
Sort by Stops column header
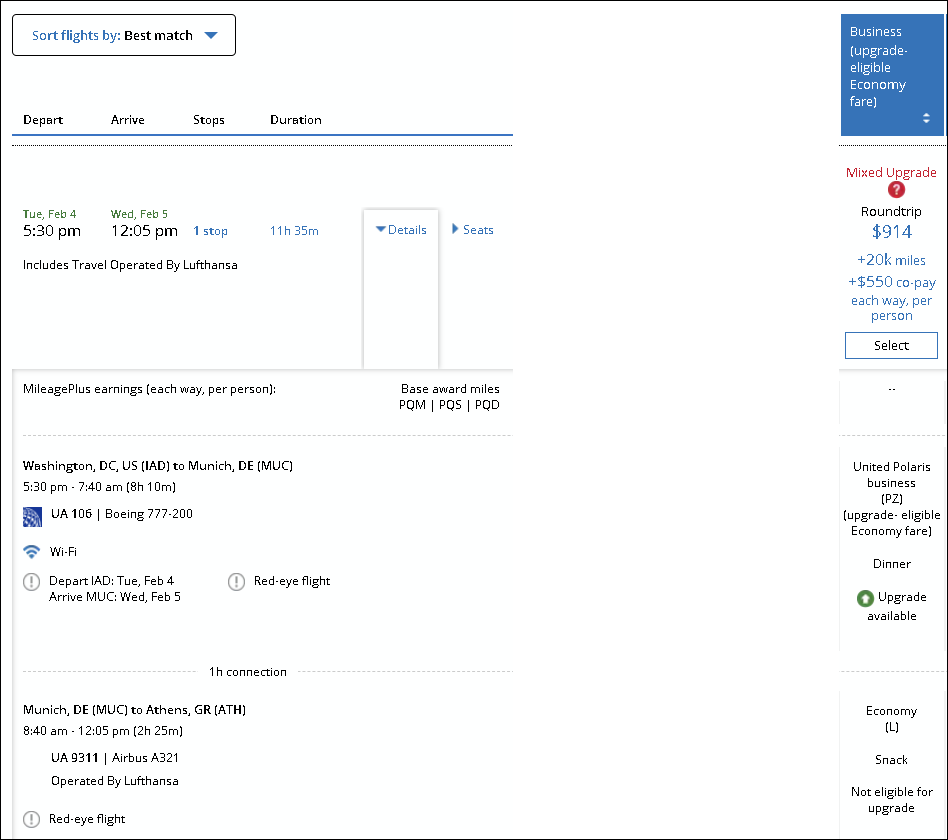[209, 120]
